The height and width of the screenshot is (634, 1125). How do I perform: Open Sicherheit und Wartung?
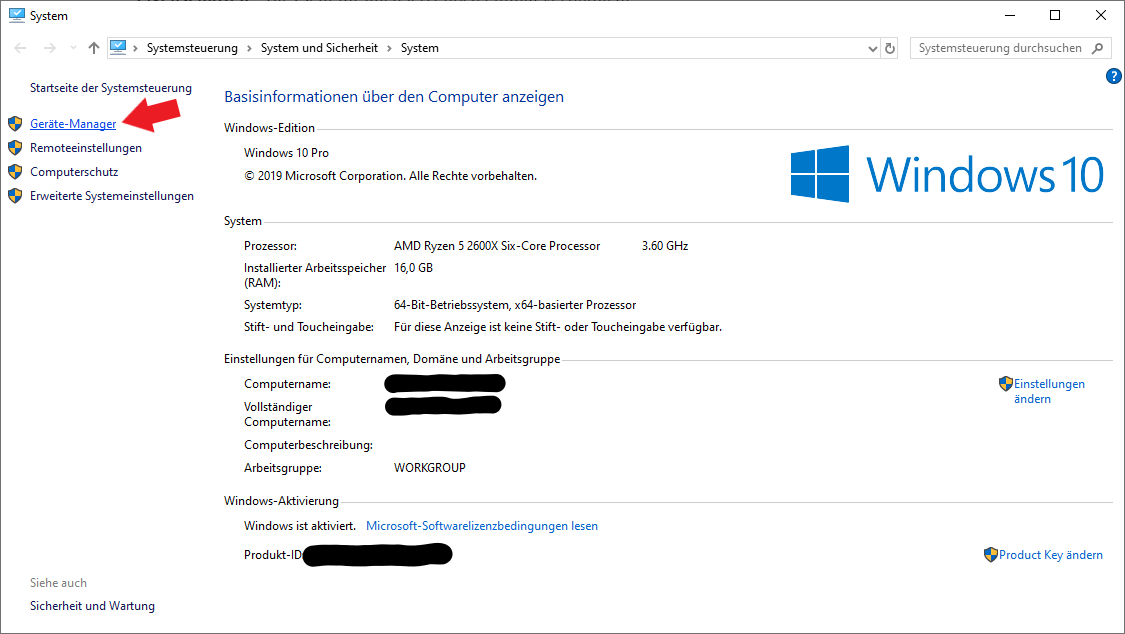[x=92, y=605]
